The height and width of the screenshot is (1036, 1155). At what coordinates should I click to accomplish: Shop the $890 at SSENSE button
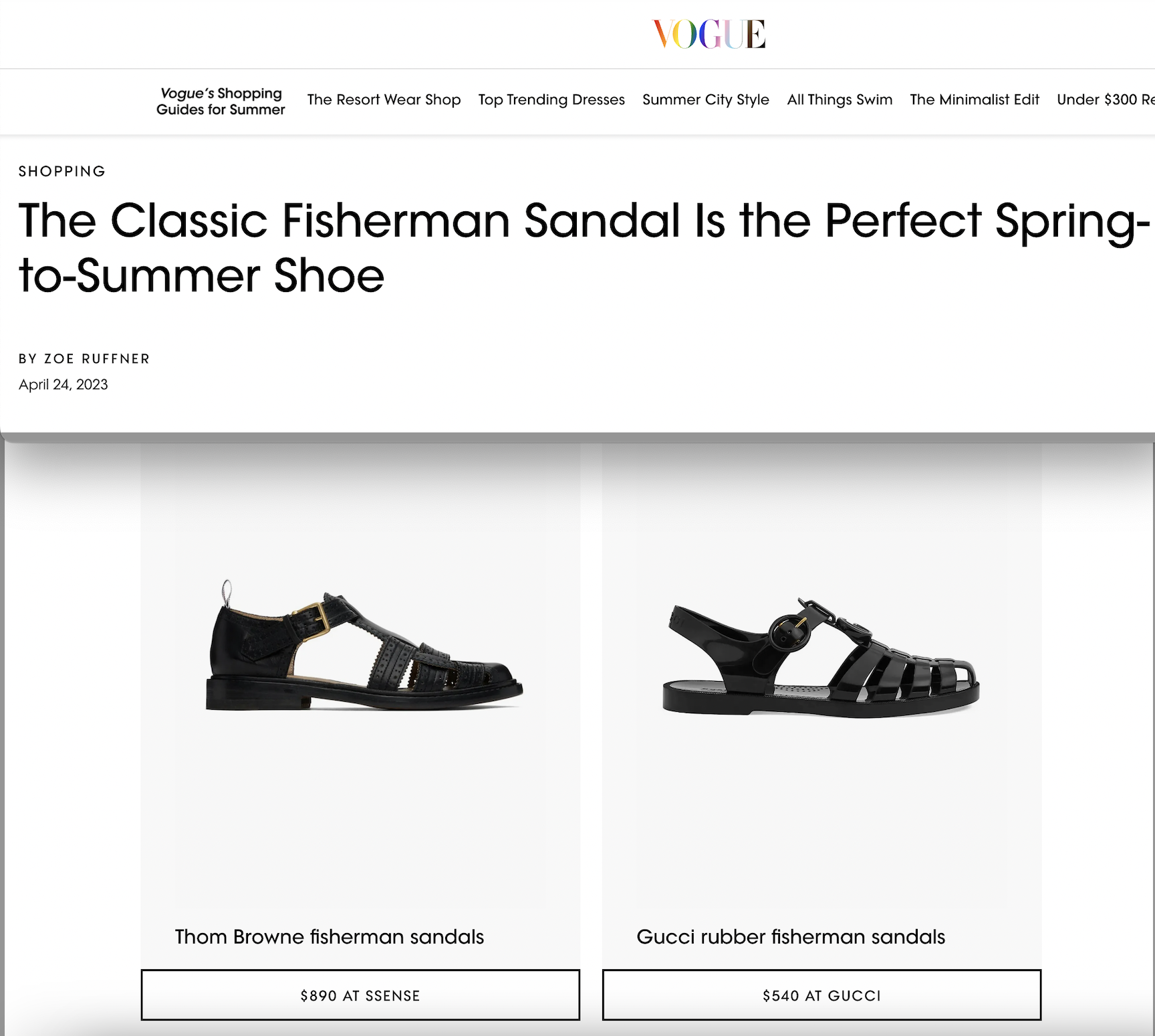tap(360, 995)
